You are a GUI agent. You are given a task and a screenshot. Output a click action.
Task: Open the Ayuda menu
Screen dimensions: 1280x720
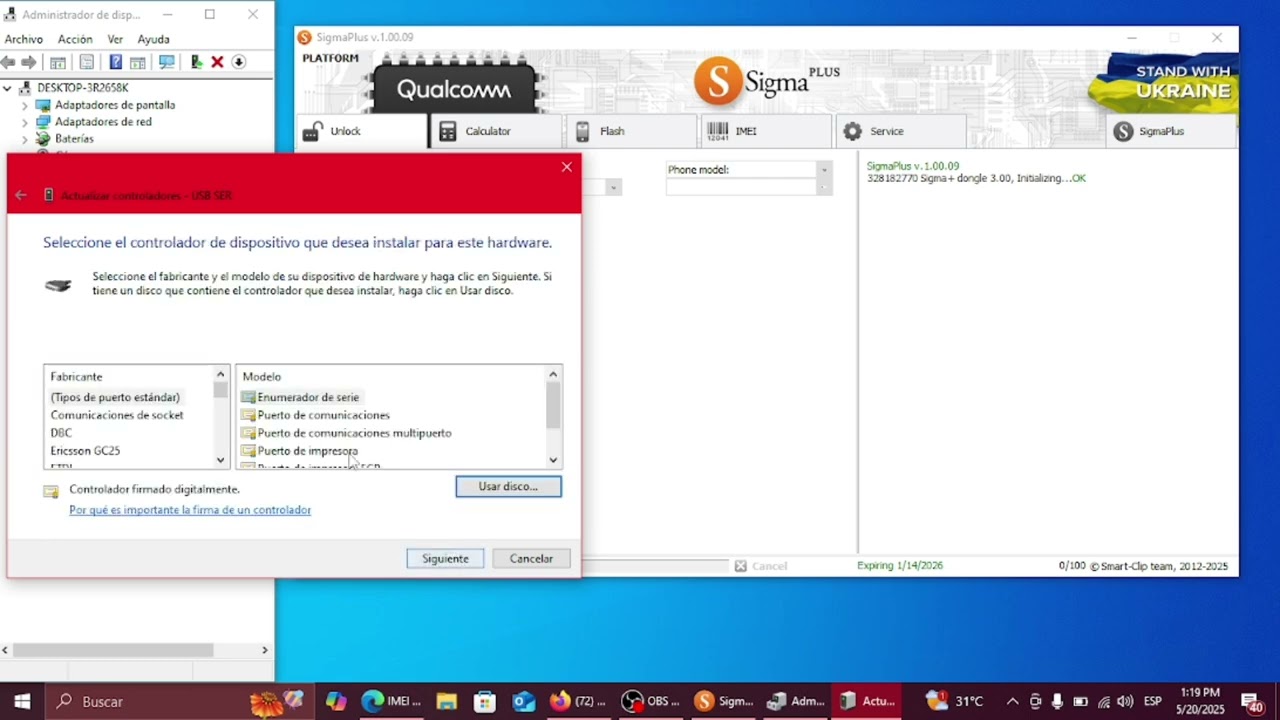pyautogui.click(x=153, y=39)
